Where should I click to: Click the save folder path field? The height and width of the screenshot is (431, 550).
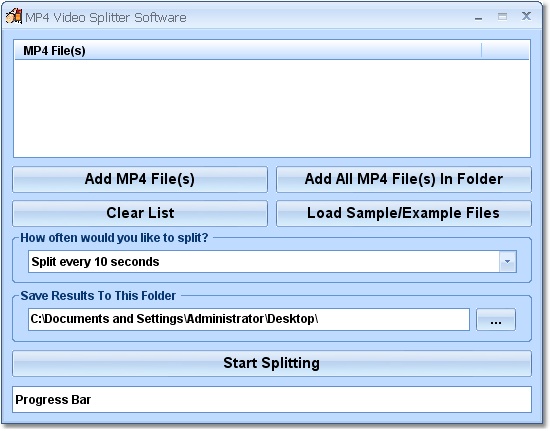[249, 319]
